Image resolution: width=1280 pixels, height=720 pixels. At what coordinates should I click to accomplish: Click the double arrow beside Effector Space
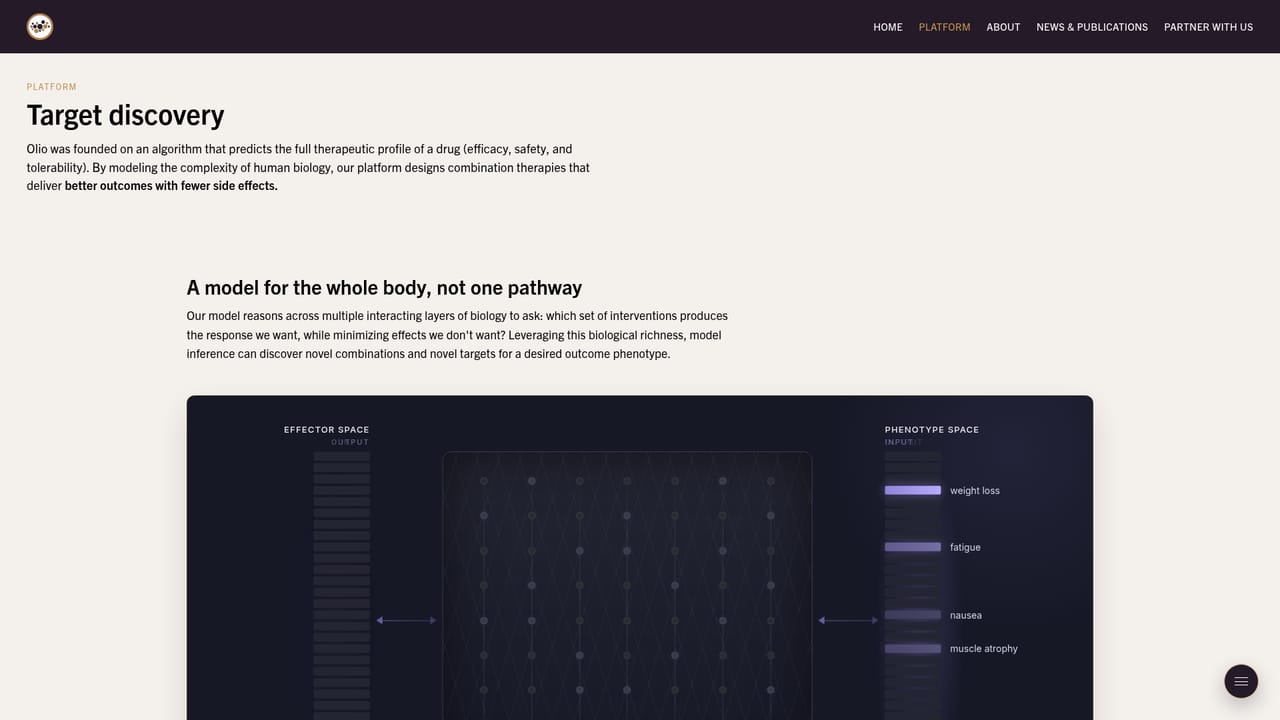406,621
